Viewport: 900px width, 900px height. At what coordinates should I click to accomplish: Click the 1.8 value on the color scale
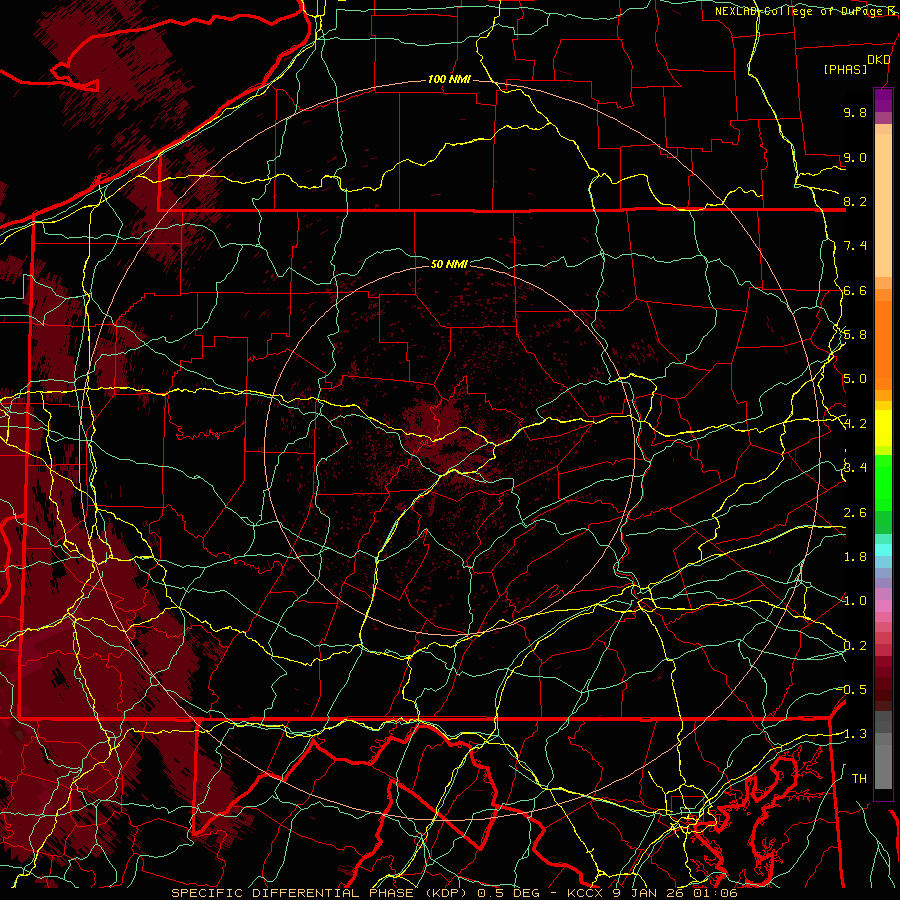pyautogui.click(x=855, y=557)
